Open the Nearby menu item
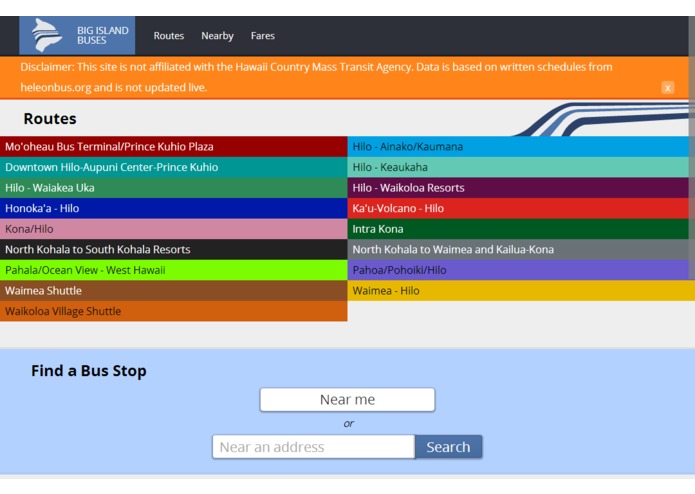The image size is (695, 494). pyautogui.click(x=217, y=36)
